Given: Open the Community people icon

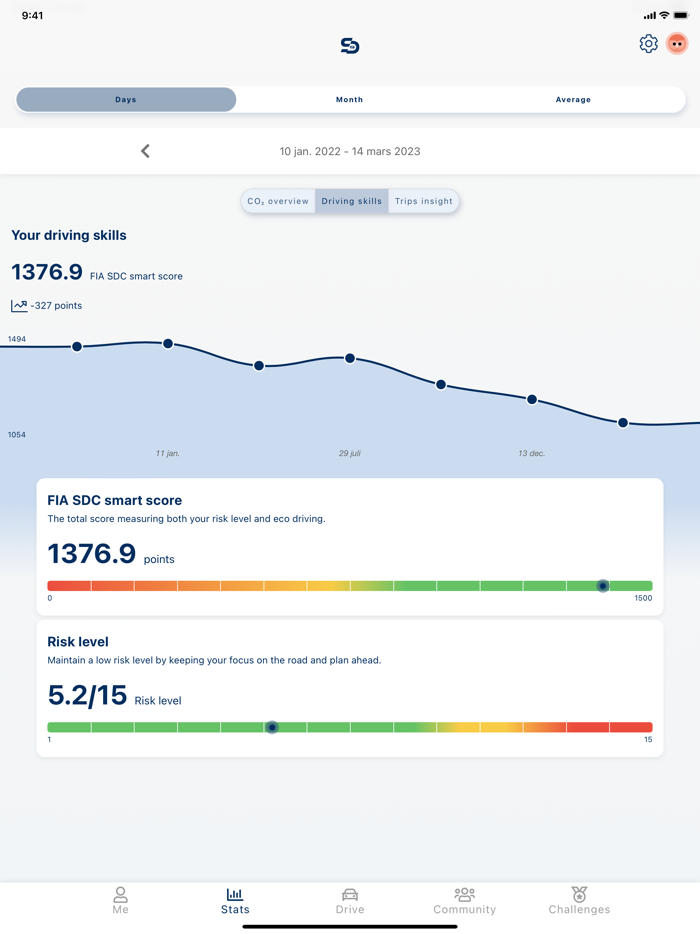Looking at the screenshot, I should coord(465,894).
